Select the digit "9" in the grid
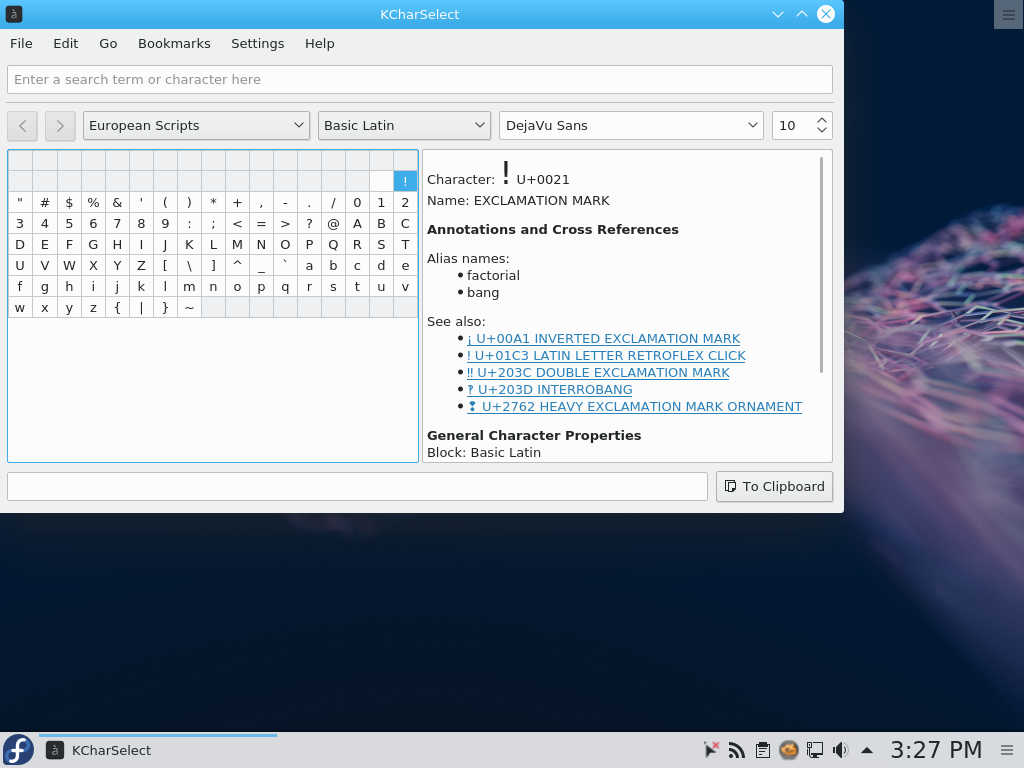1024x768 pixels. [165, 223]
